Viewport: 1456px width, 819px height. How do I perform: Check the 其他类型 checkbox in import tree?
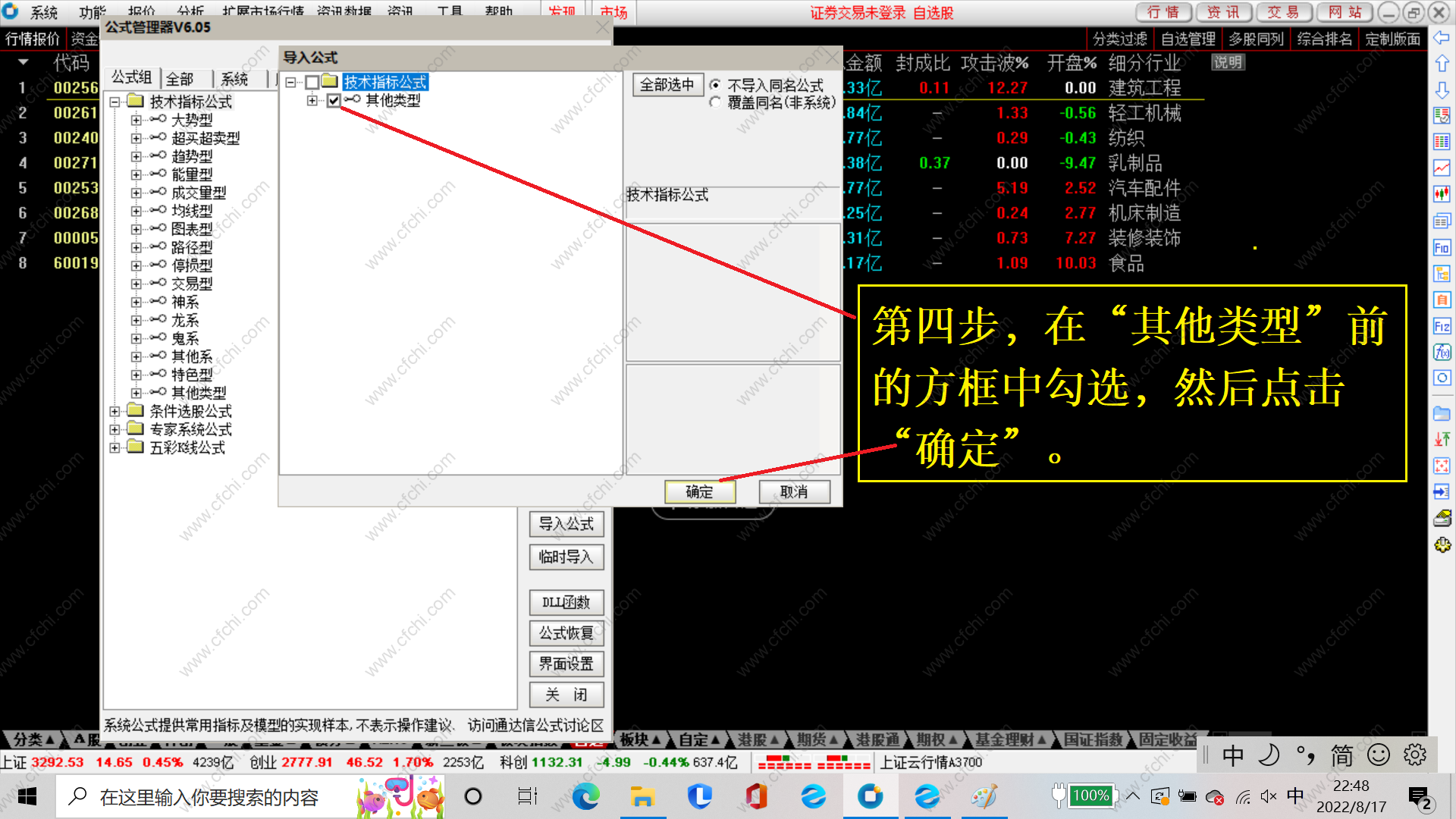334,100
